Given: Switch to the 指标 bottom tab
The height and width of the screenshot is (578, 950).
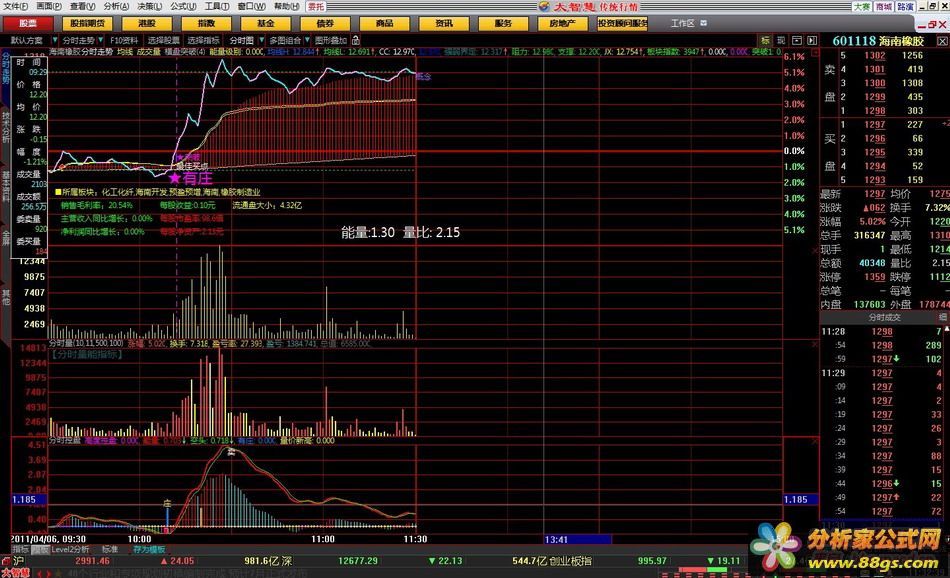Looking at the screenshot, I should tap(21, 550).
